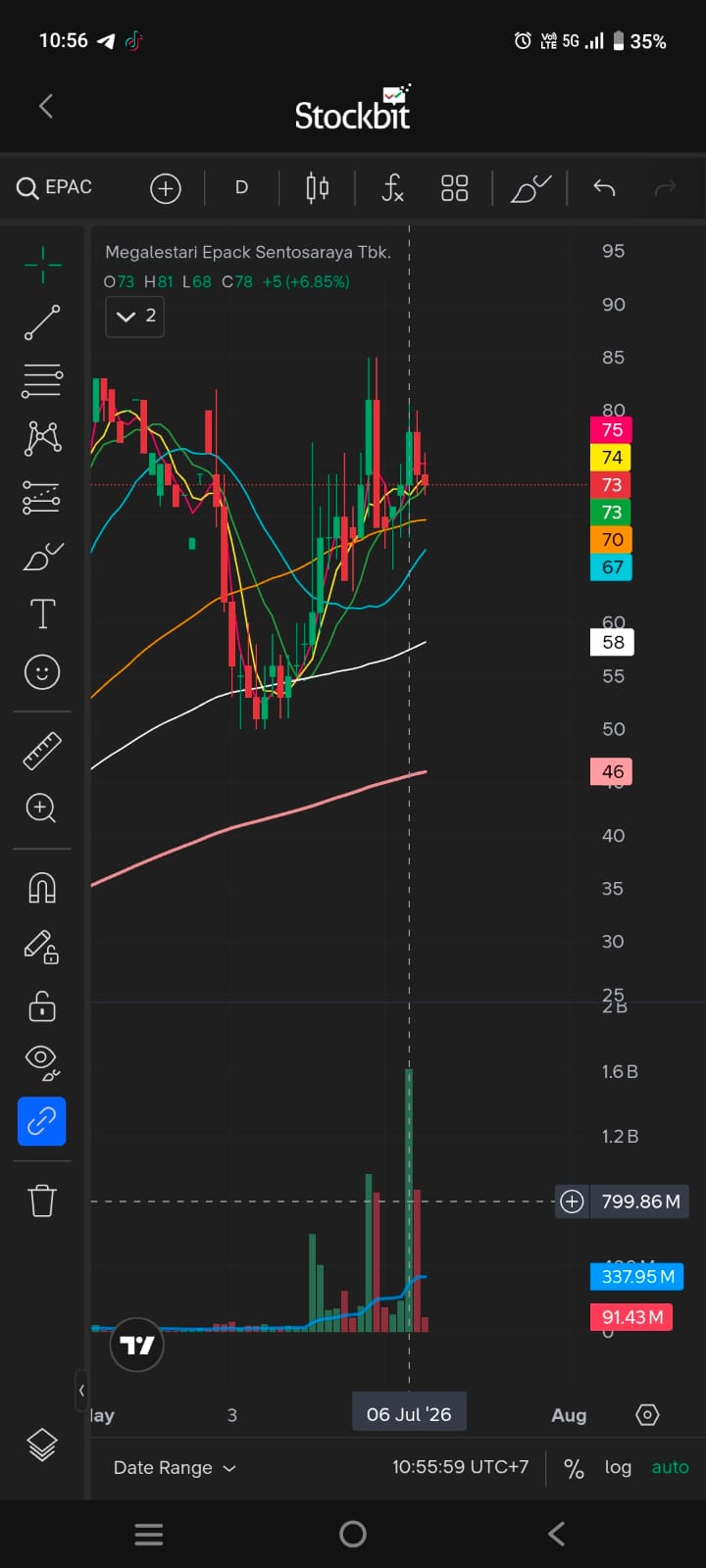706x1568 pixels.
Task: Select the brush tool in left sidebar
Action: (42, 557)
